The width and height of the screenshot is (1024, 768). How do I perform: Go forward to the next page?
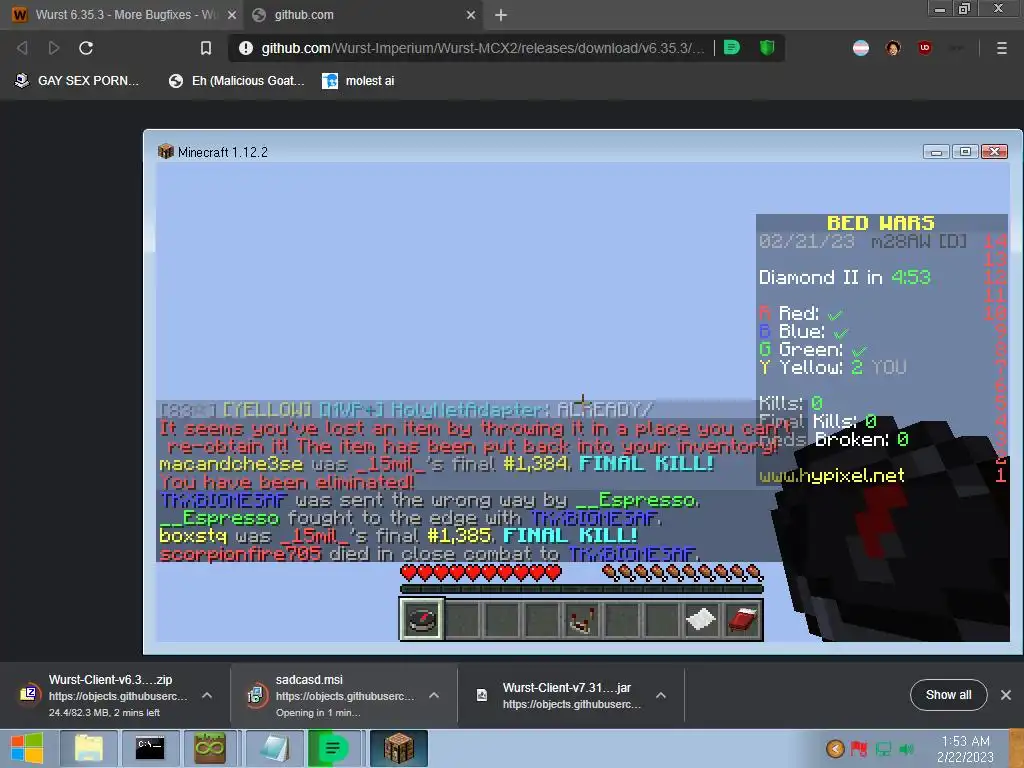[x=54, y=48]
